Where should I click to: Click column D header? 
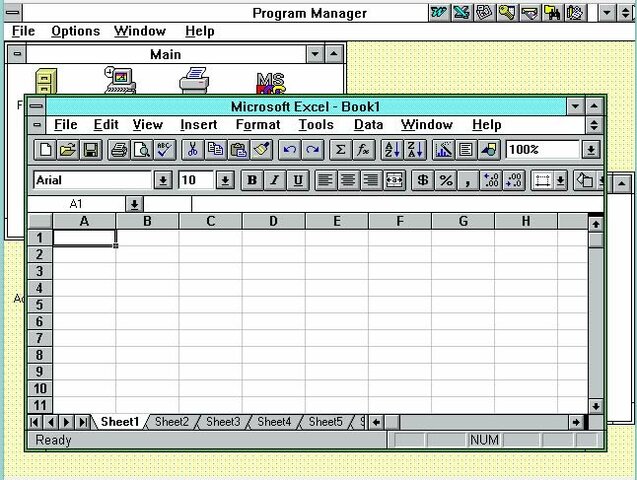pyautogui.click(x=273, y=221)
